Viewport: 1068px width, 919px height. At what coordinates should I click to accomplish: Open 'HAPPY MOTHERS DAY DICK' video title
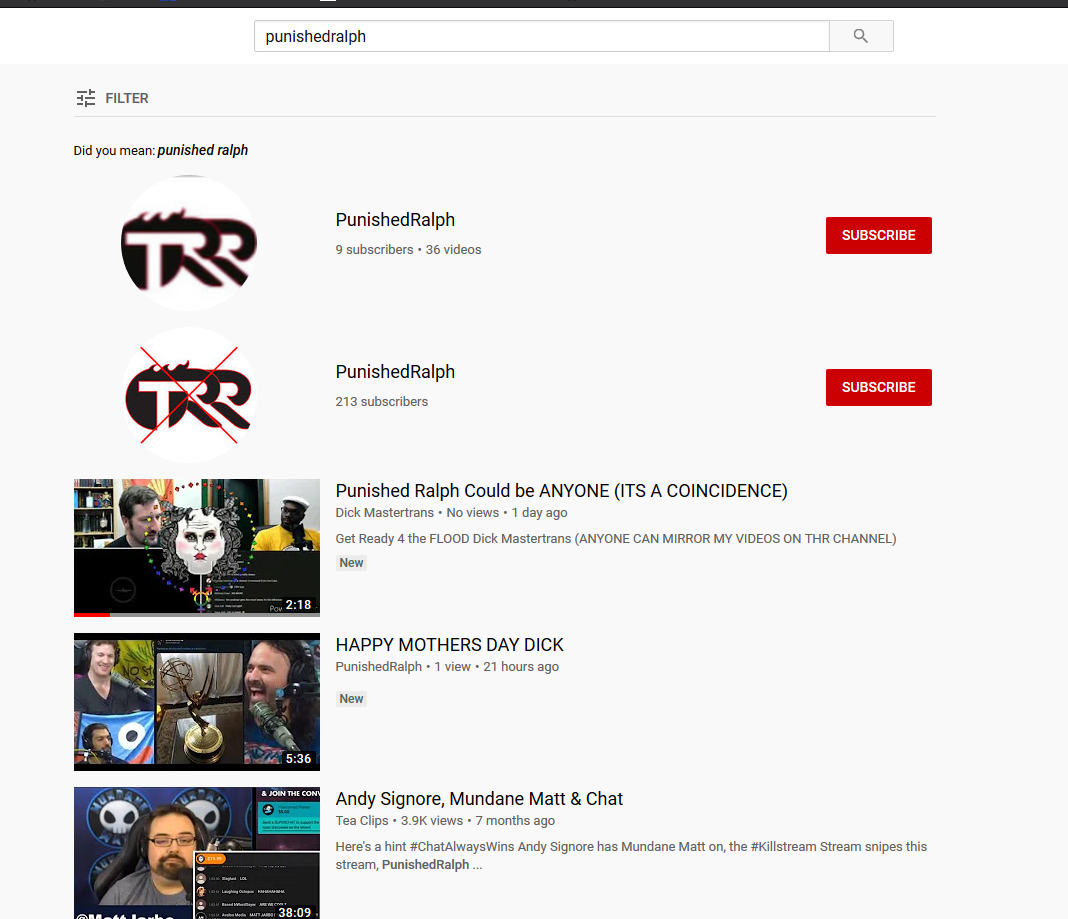click(450, 644)
